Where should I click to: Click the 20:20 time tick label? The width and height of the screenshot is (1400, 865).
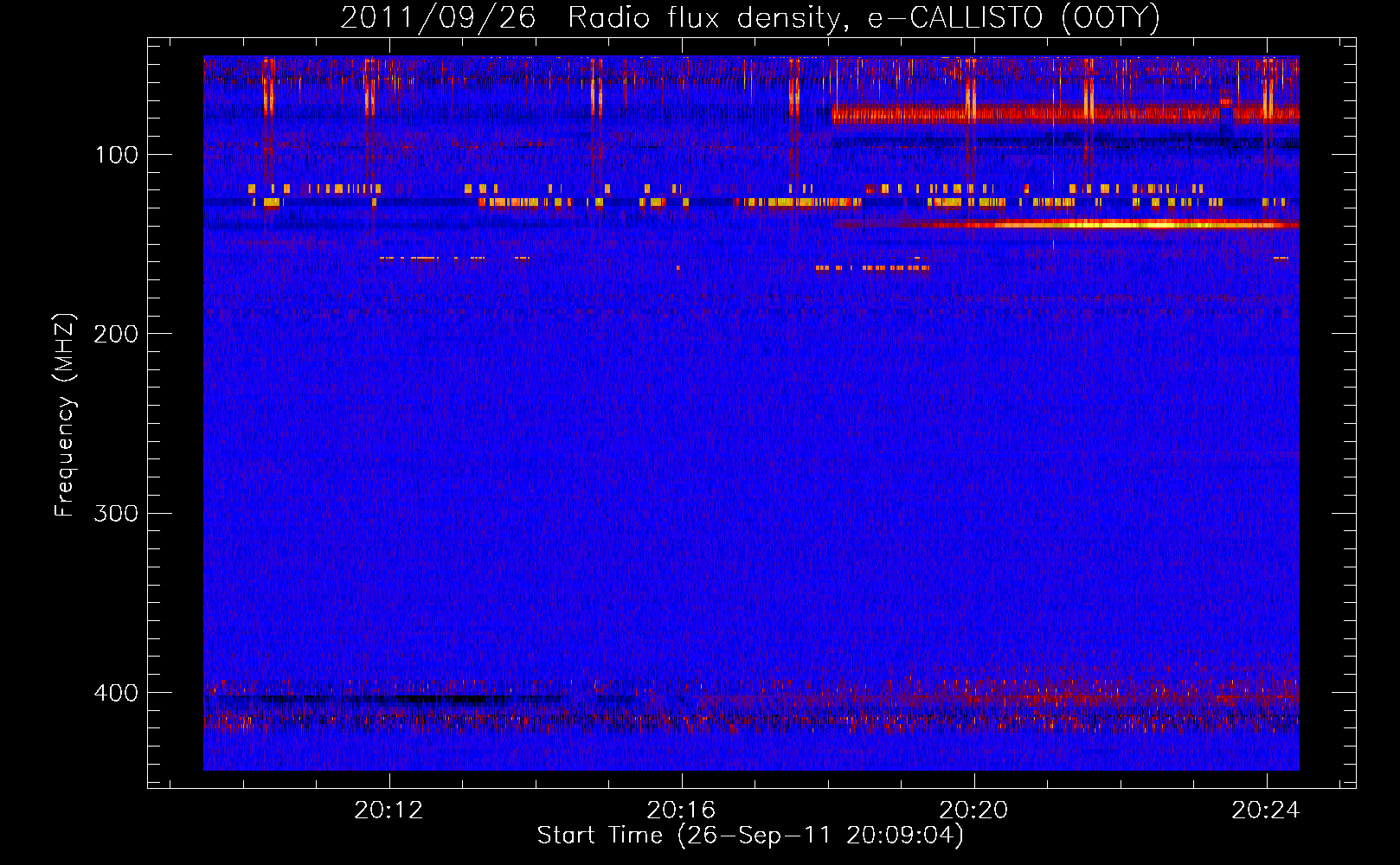coord(974,810)
